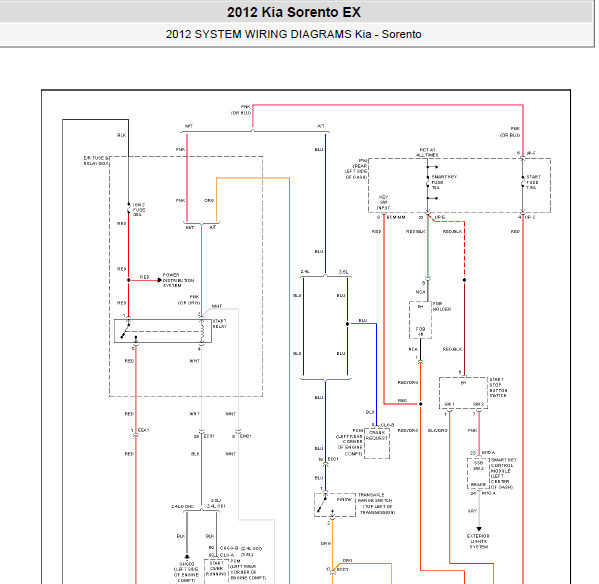Click the 'SW 1' terminal label
This screenshot has height=584, width=599.
(x=449, y=404)
